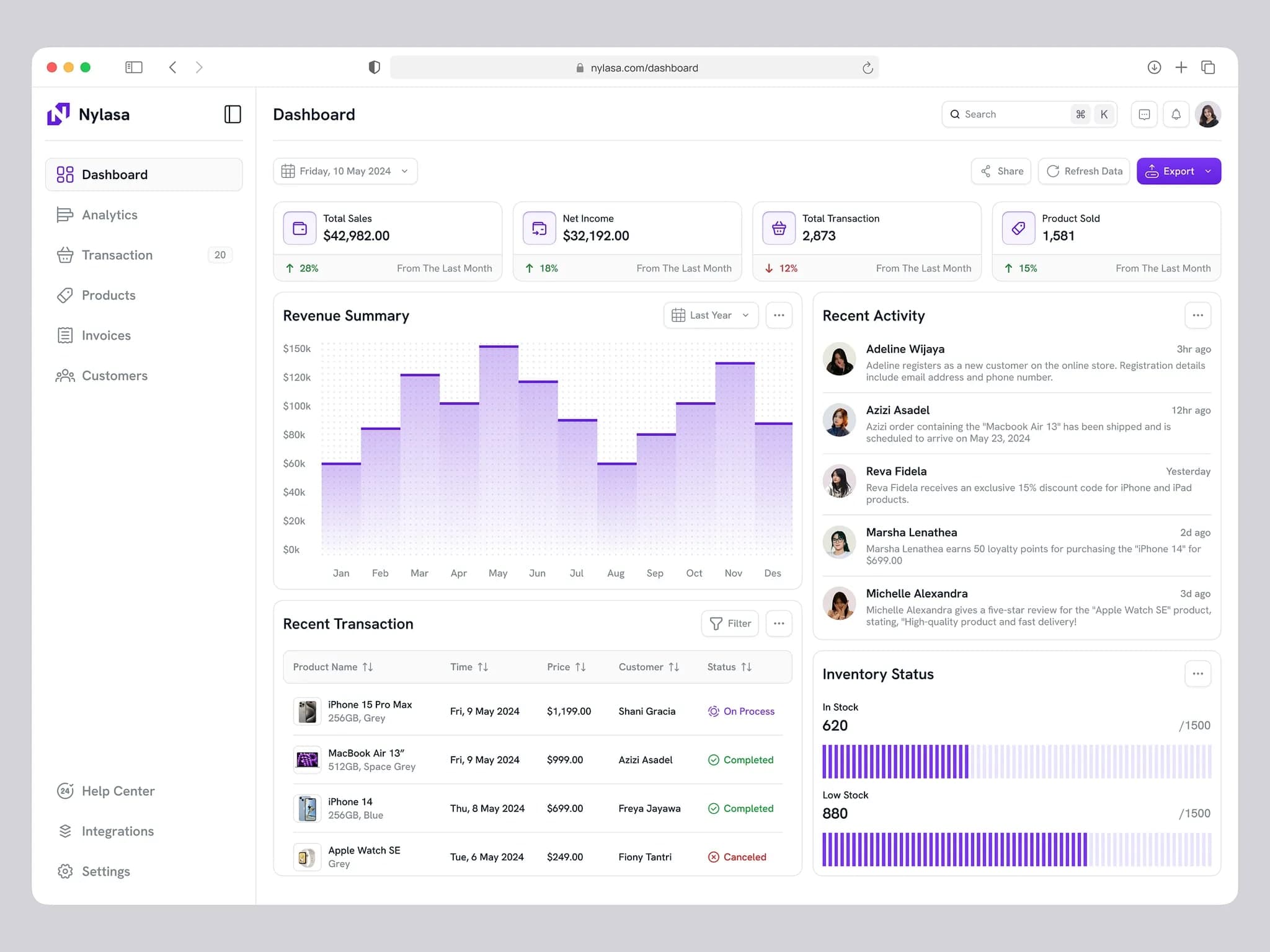Click the browser downloads icon
This screenshot has width=1270, height=952.
pos(1154,67)
